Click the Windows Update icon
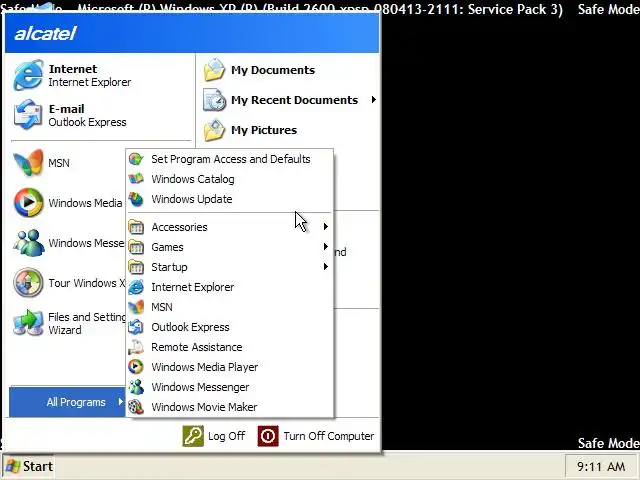 tap(136, 199)
